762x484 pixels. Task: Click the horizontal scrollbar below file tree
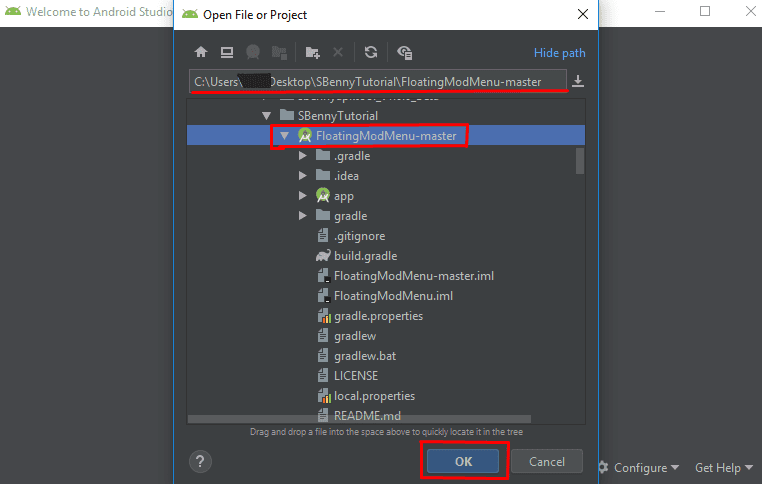359,419
